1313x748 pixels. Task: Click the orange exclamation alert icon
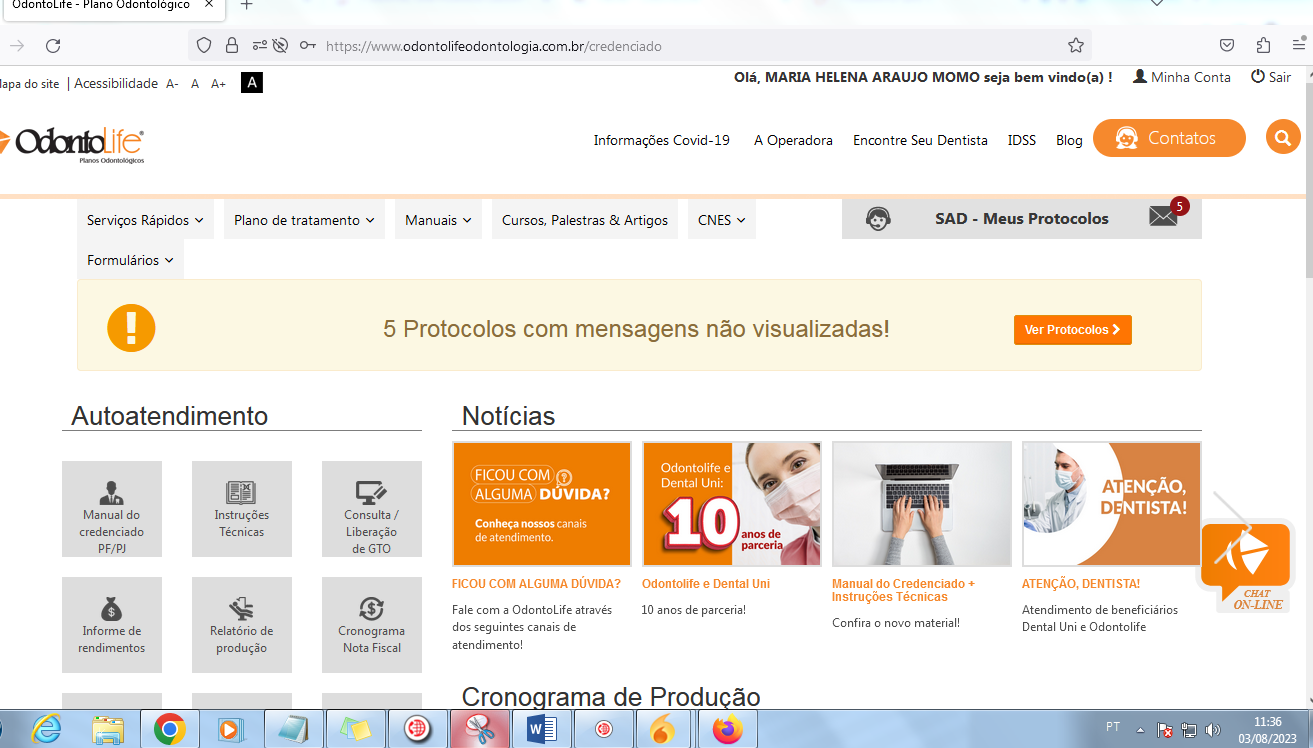coord(131,327)
